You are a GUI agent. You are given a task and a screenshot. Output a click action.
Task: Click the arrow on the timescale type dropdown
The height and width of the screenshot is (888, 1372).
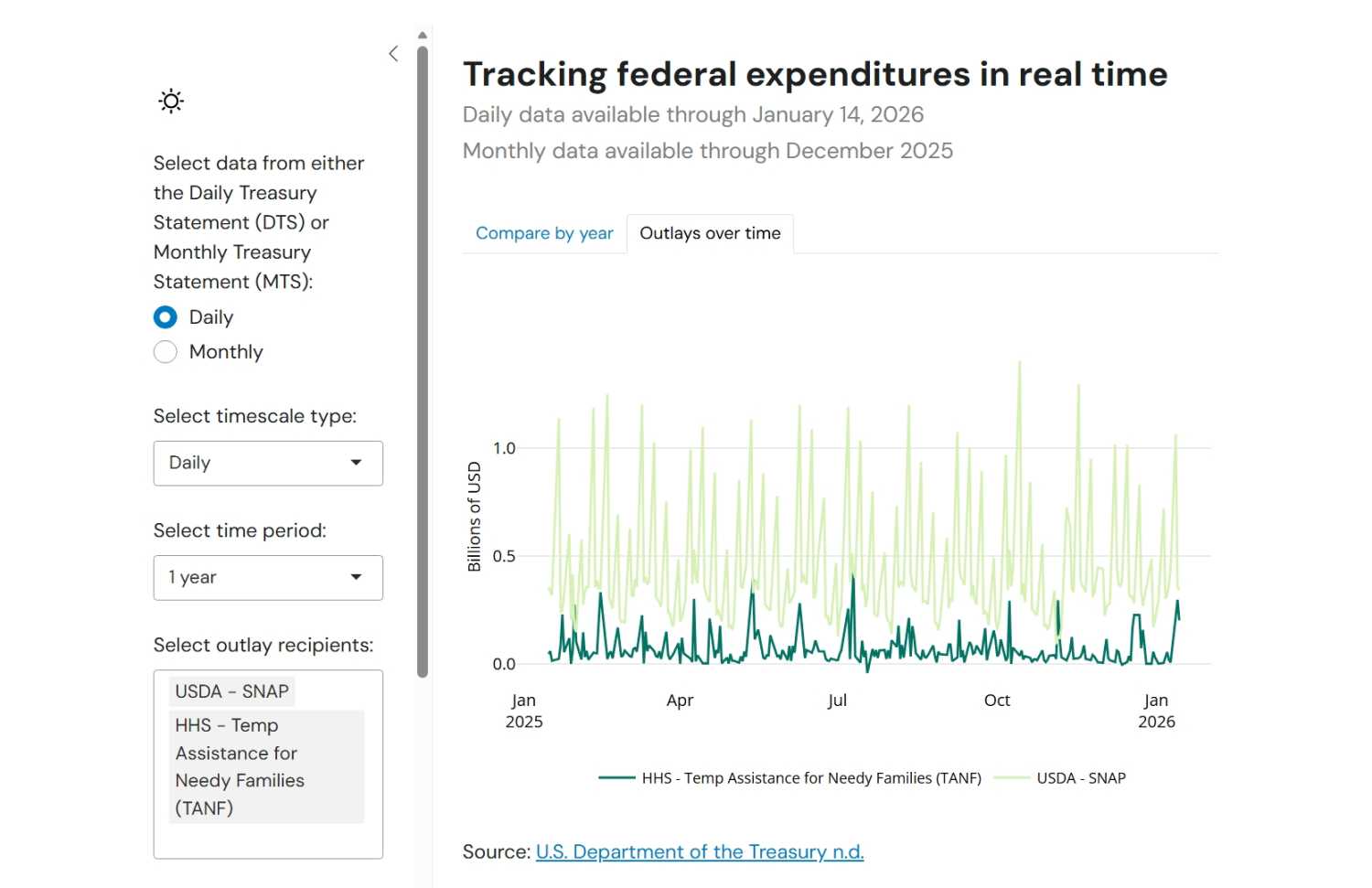point(356,463)
